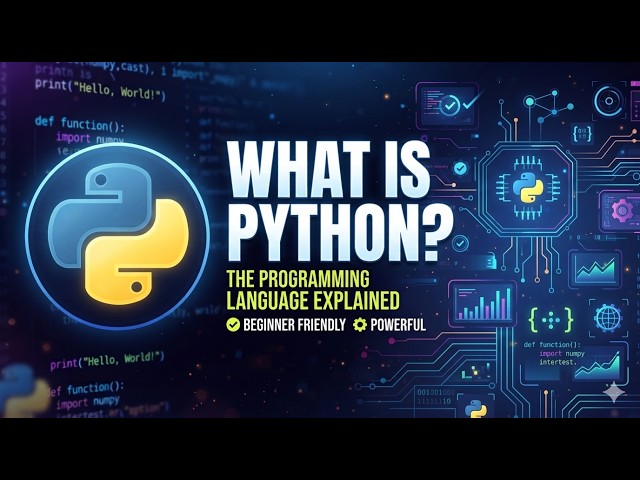This screenshot has height=480, width=640.
Task: Click the small Python logo inside the chip
Action: [527, 188]
